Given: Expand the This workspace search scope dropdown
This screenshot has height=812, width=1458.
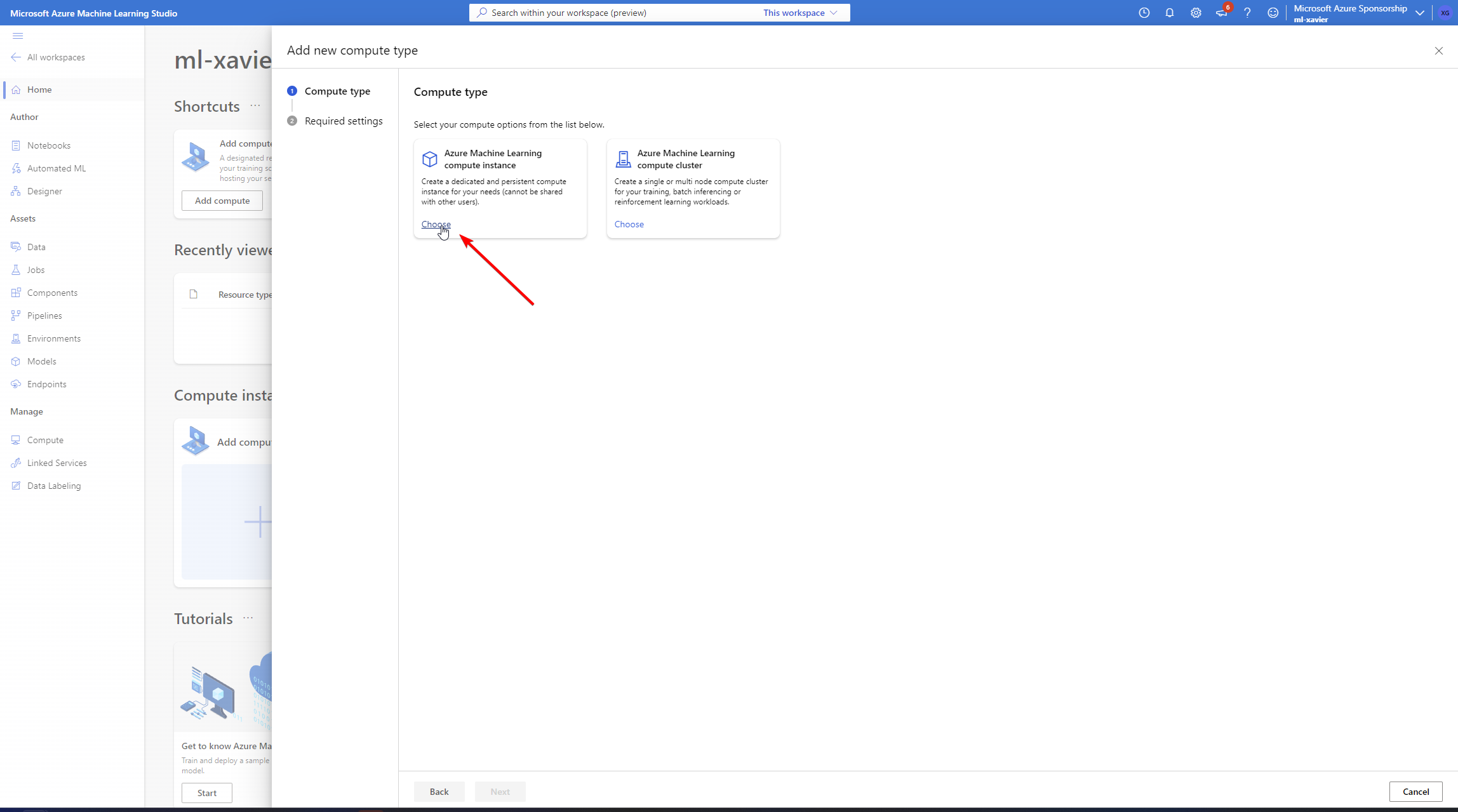Looking at the screenshot, I should coord(800,13).
